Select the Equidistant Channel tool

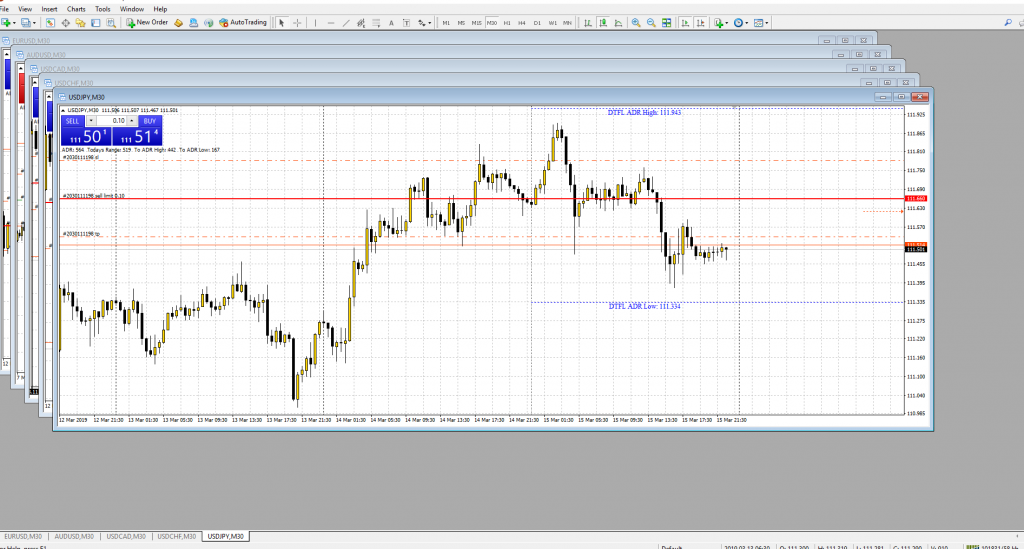click(360, 23)
